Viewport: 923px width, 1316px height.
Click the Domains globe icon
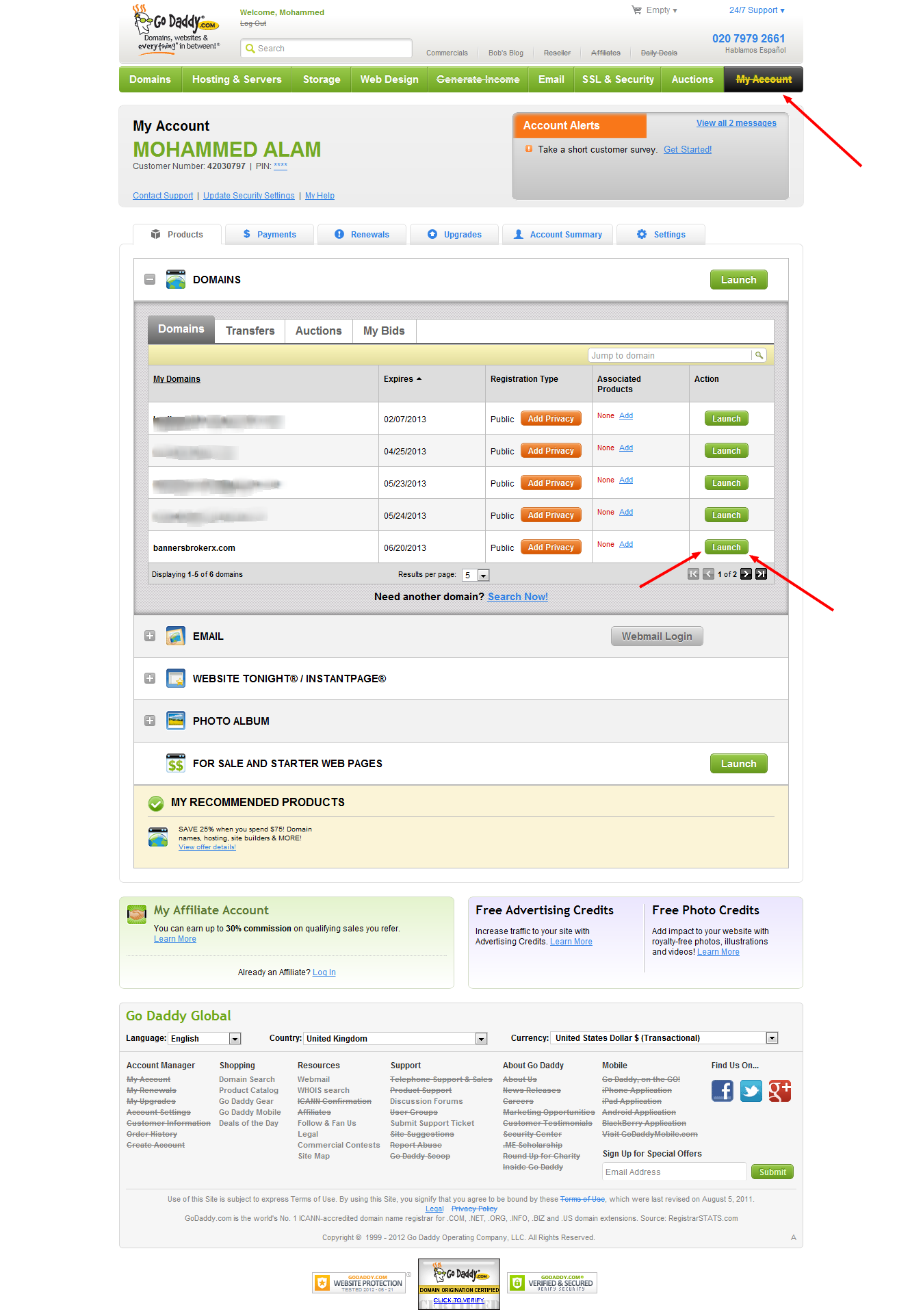(x=176, y=279)
